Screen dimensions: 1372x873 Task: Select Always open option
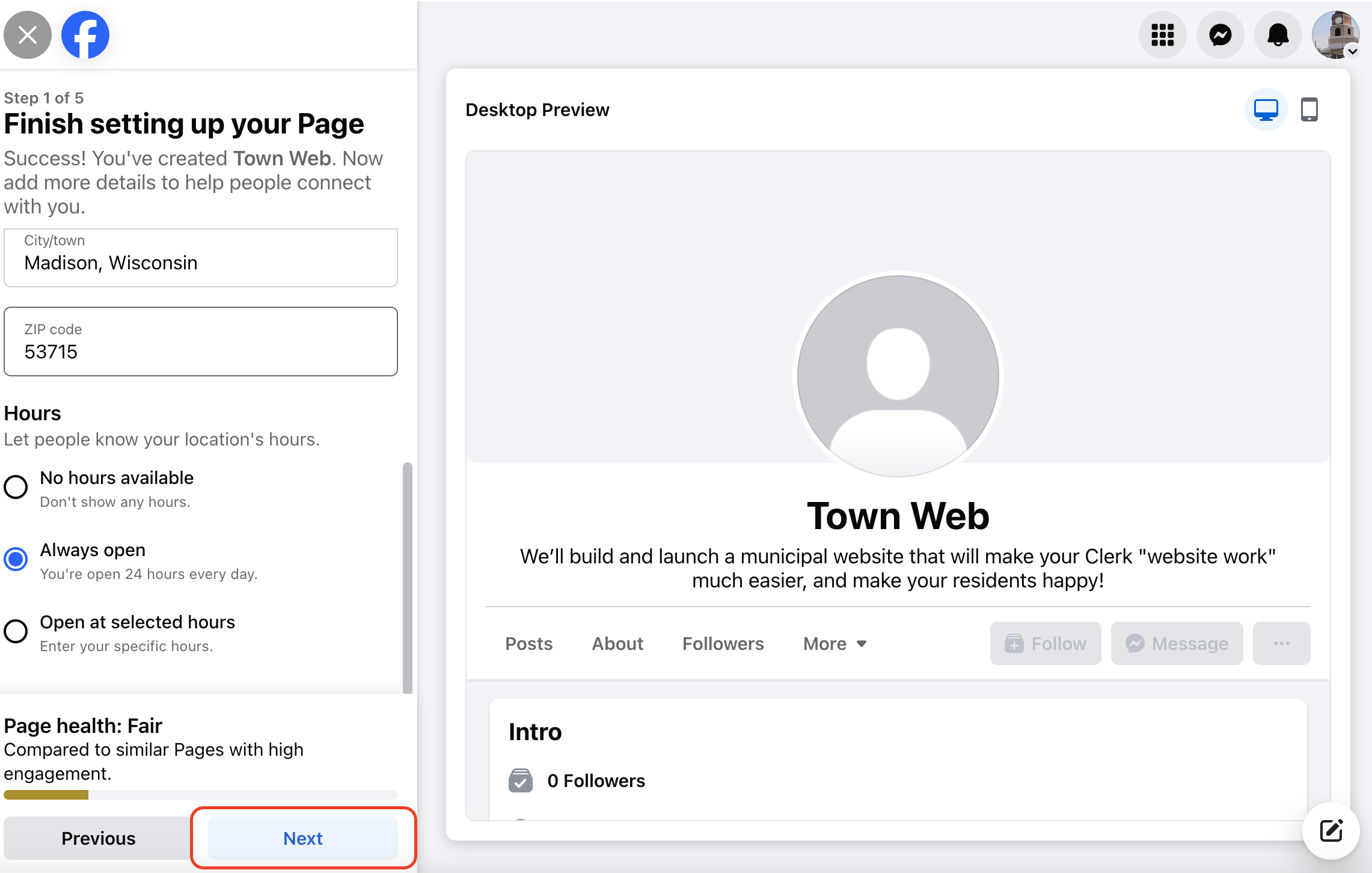[16, 559]
